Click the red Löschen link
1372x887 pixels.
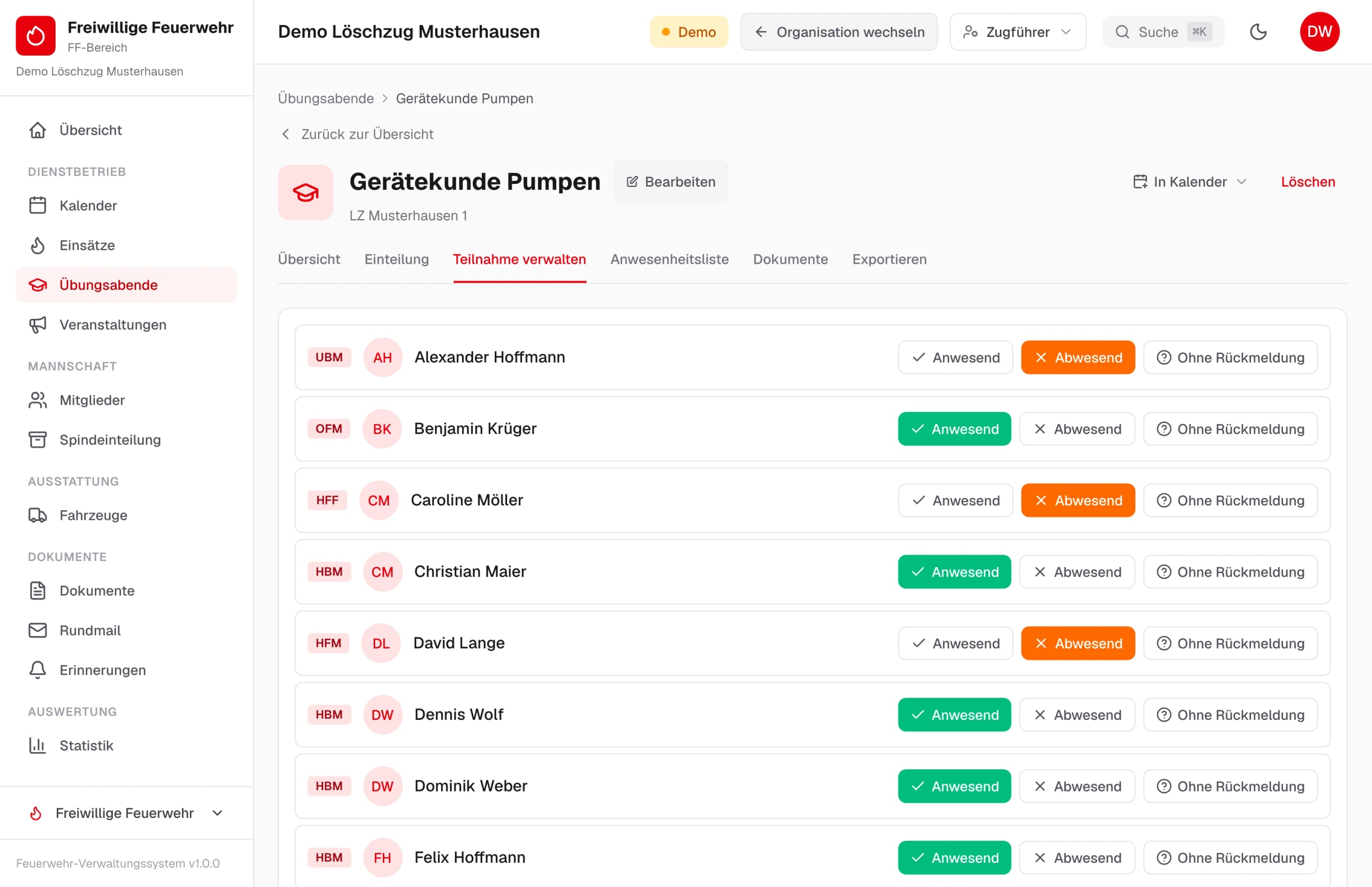(1308, 182)
